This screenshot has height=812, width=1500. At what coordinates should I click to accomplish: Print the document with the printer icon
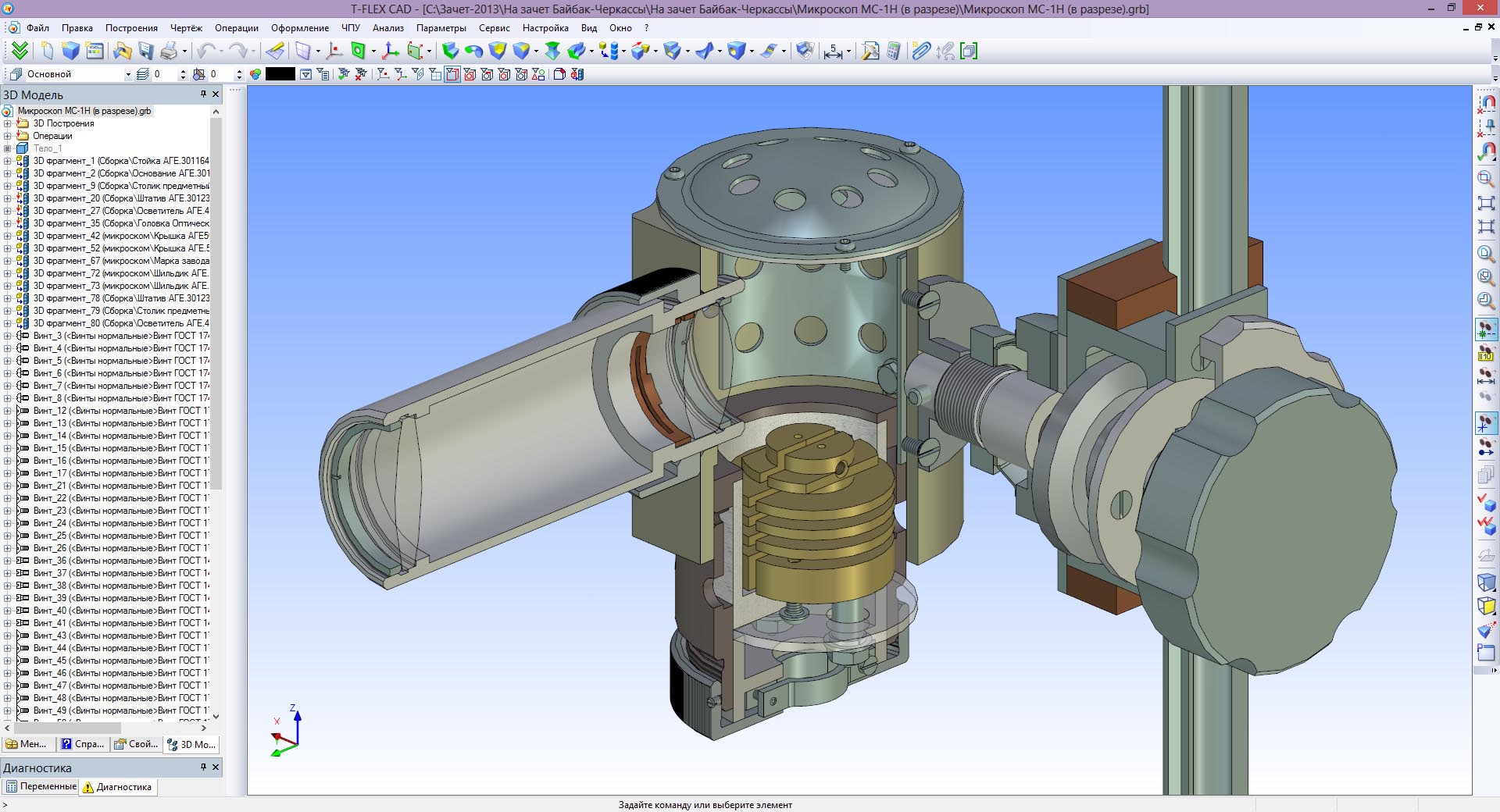coord(169,51)
